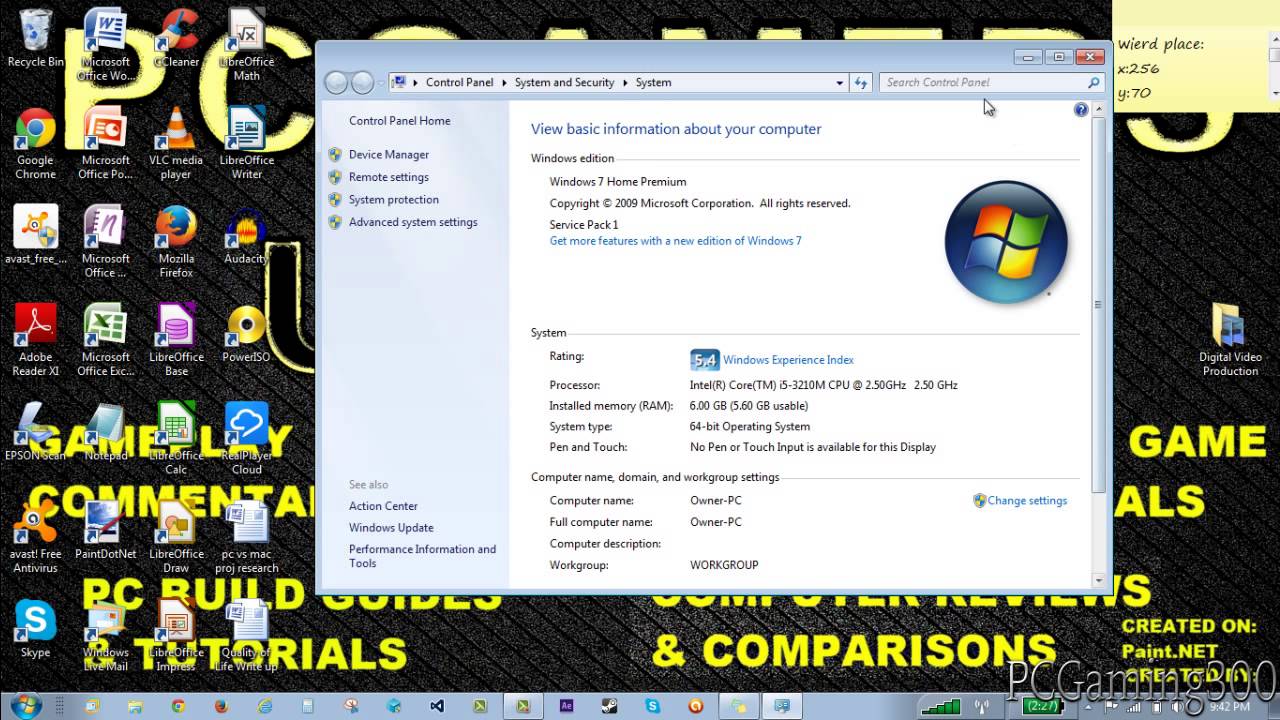
Task: Select LibreOffice Draw desktop icon
Action: pyautogui.click(x=176, y=537)
